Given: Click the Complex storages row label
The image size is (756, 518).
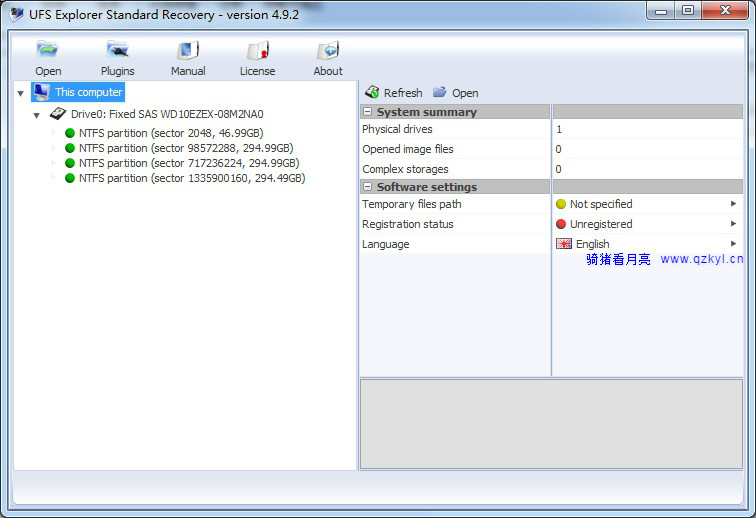Looking at the screenshot, I should coord(405,169).
